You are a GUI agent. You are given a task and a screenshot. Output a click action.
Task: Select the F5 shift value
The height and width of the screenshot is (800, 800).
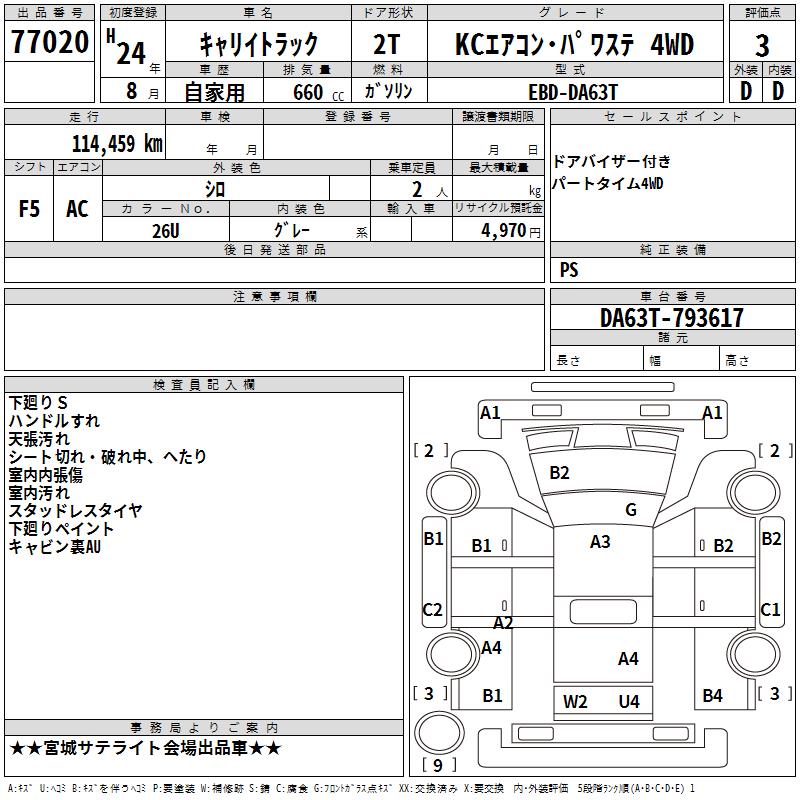pyautogui.click(x=30, y=209)
